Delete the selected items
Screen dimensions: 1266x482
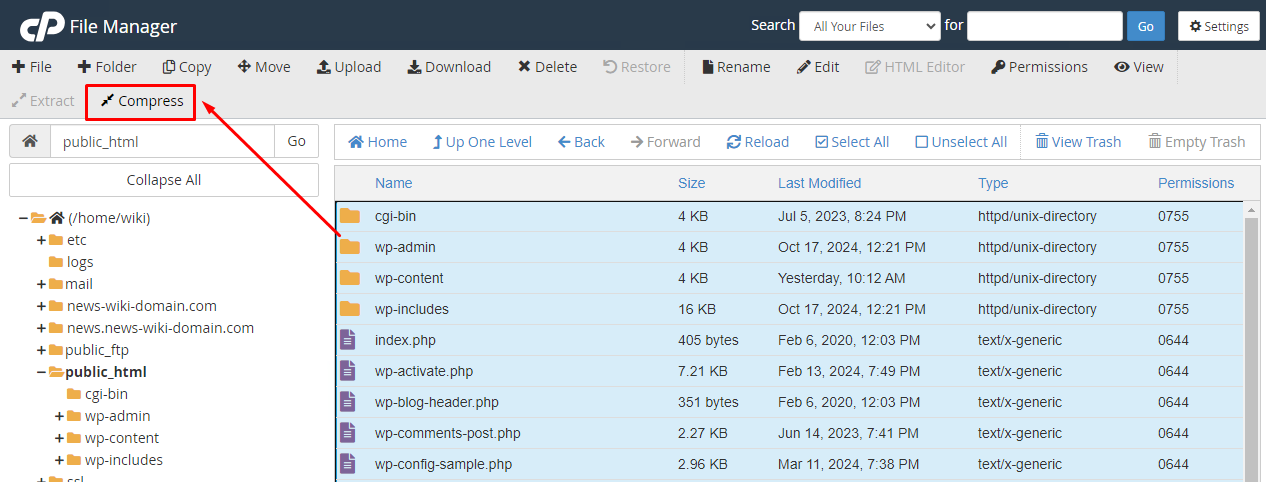point(547,67)
